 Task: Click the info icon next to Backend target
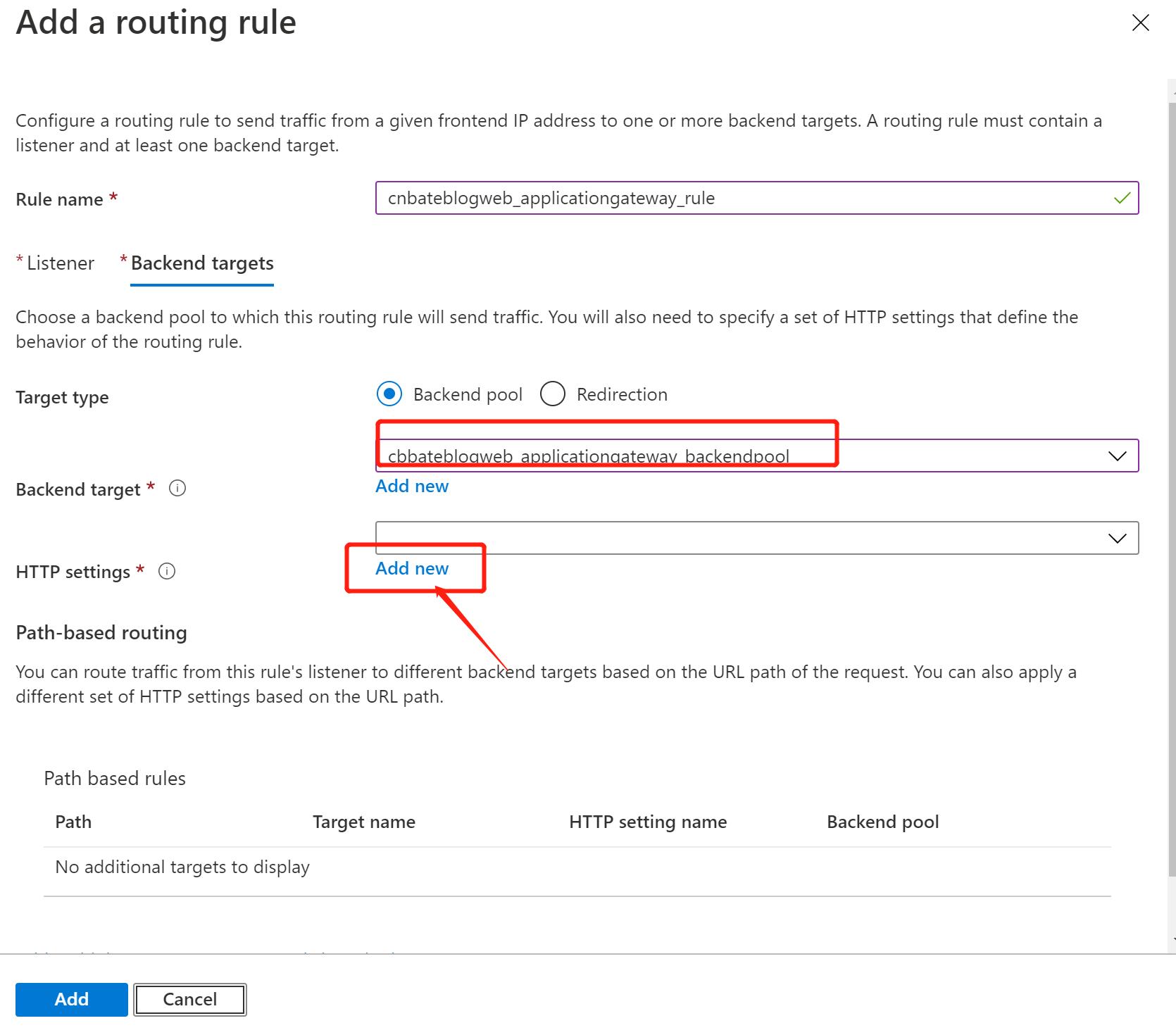pyautogui.click(x=177, y=489)
